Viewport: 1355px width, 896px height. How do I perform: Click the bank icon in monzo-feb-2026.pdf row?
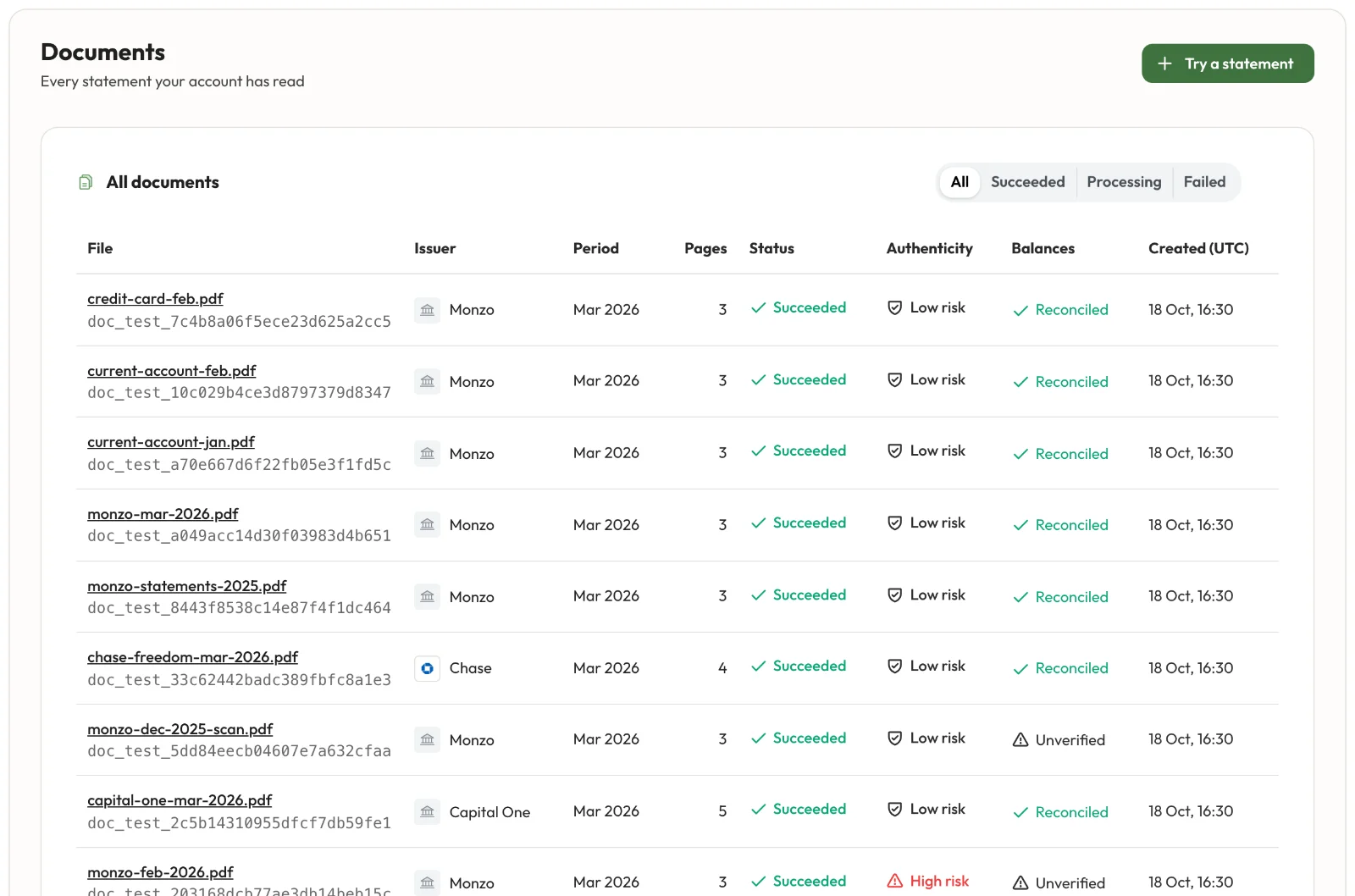[427, 882]
